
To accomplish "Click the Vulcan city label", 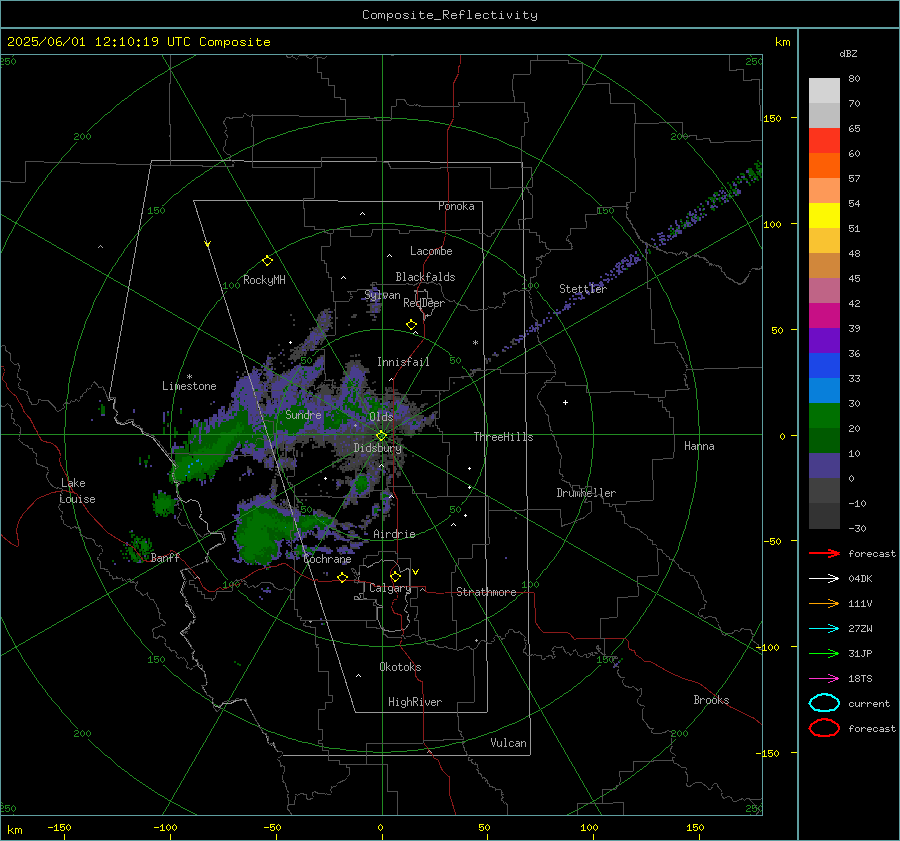I will (508, 743).
